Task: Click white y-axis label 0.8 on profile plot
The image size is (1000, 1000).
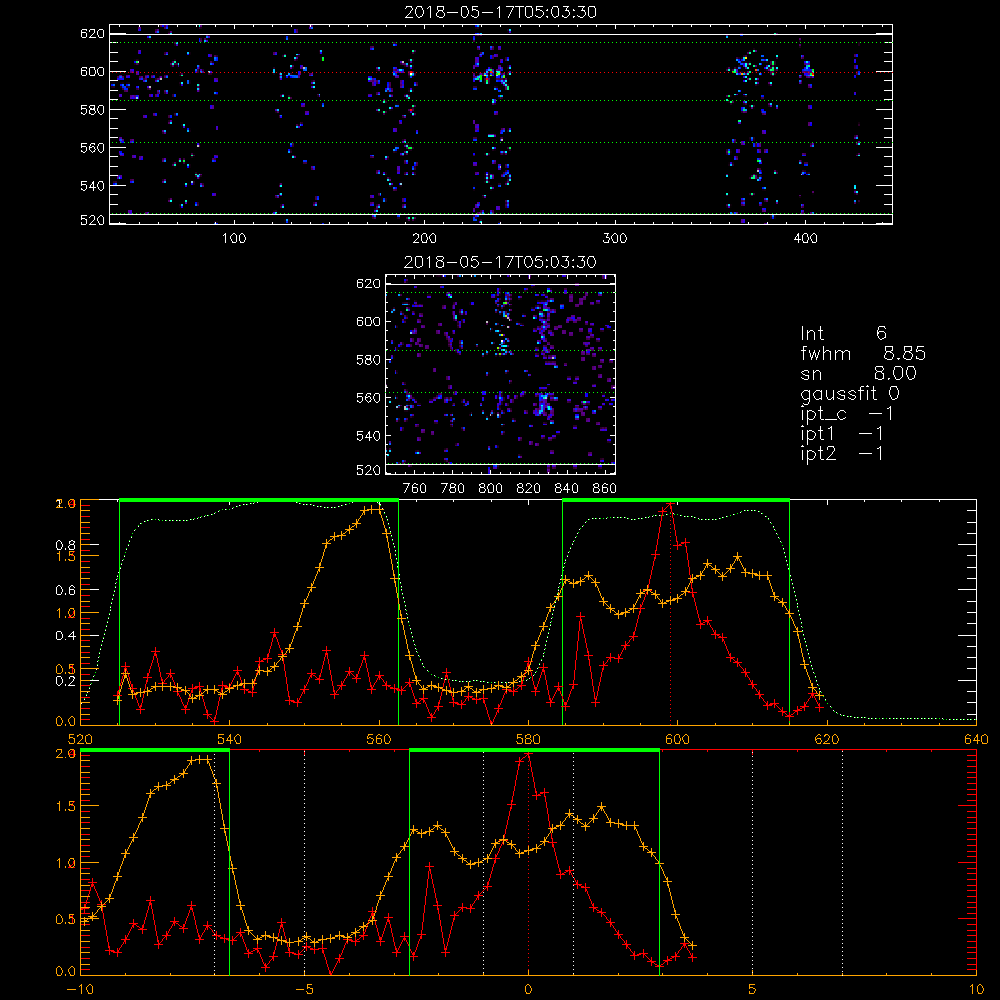Action: (x=65, y=545)
